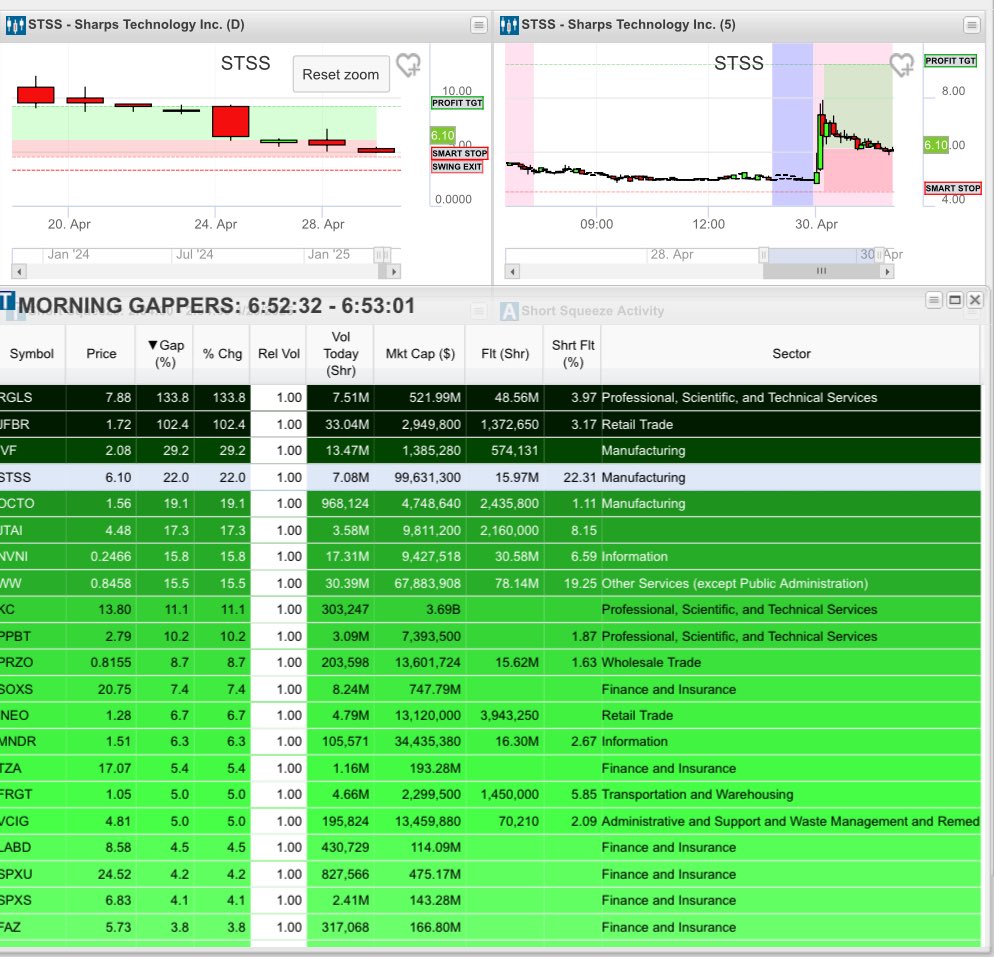Click 5-minute navigator left range handle
This screenshot has height=957, width=994.
764,255
